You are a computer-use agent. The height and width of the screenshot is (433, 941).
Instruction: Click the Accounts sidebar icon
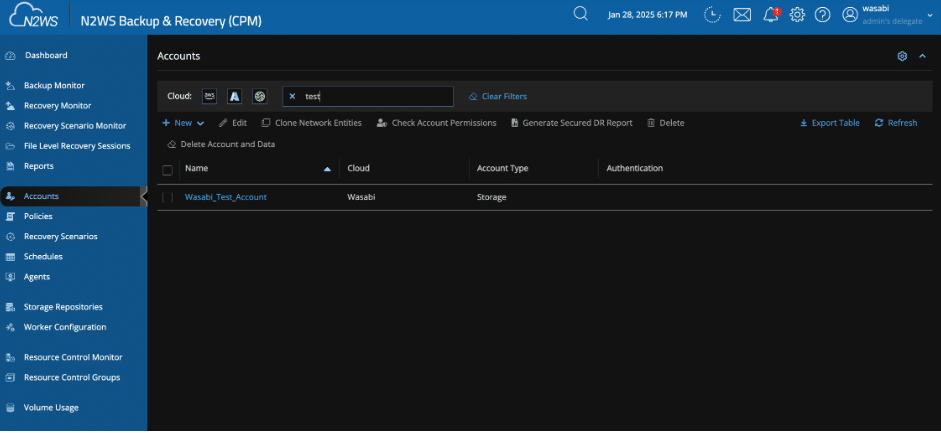click(x=10, y=197)
